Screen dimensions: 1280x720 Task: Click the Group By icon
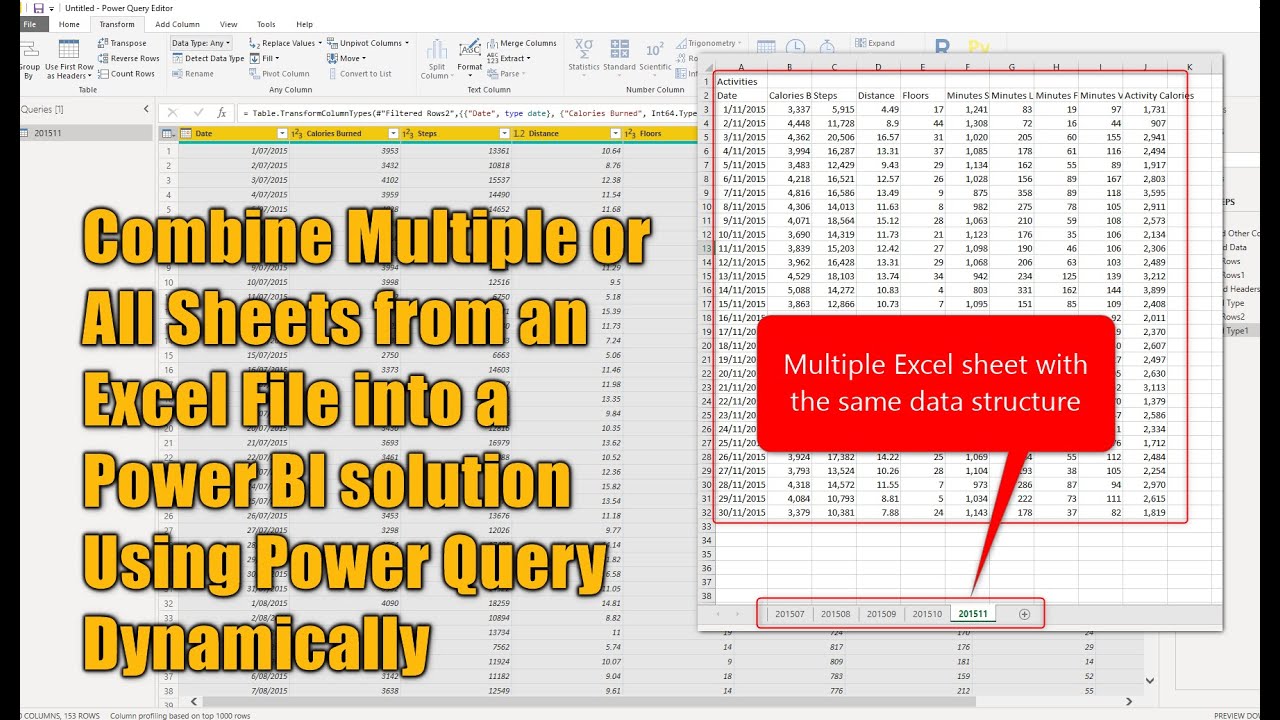tap(30, 49)
